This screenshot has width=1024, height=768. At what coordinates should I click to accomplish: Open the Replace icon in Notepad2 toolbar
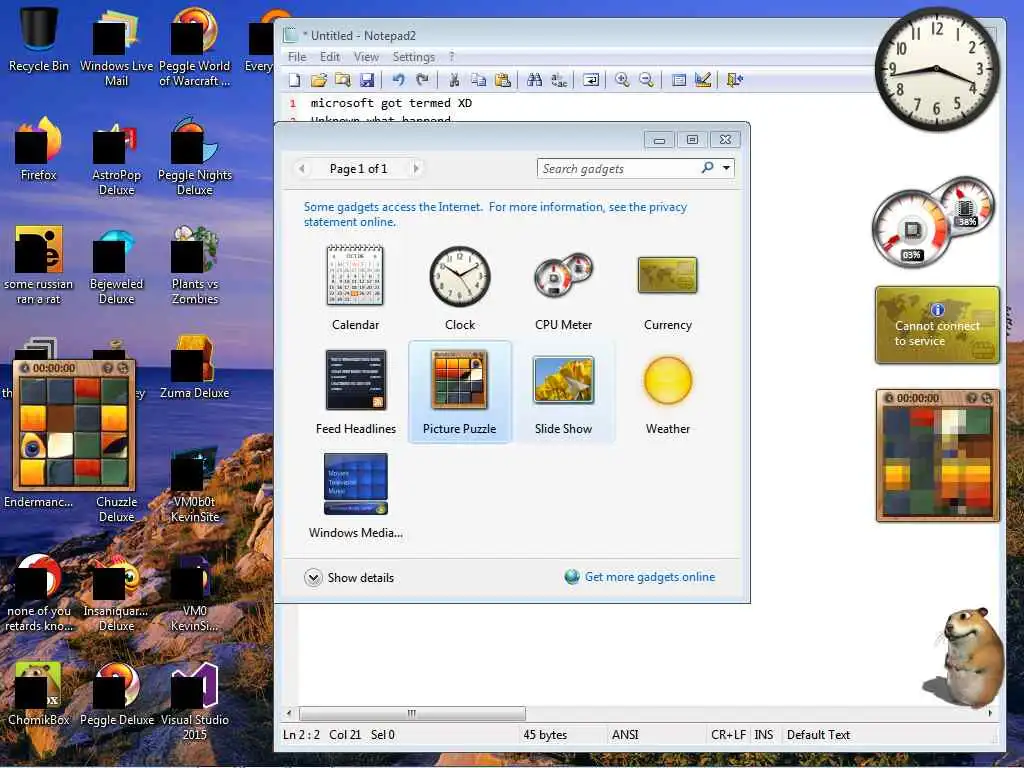pyautogui.click(x=559, y=80)
